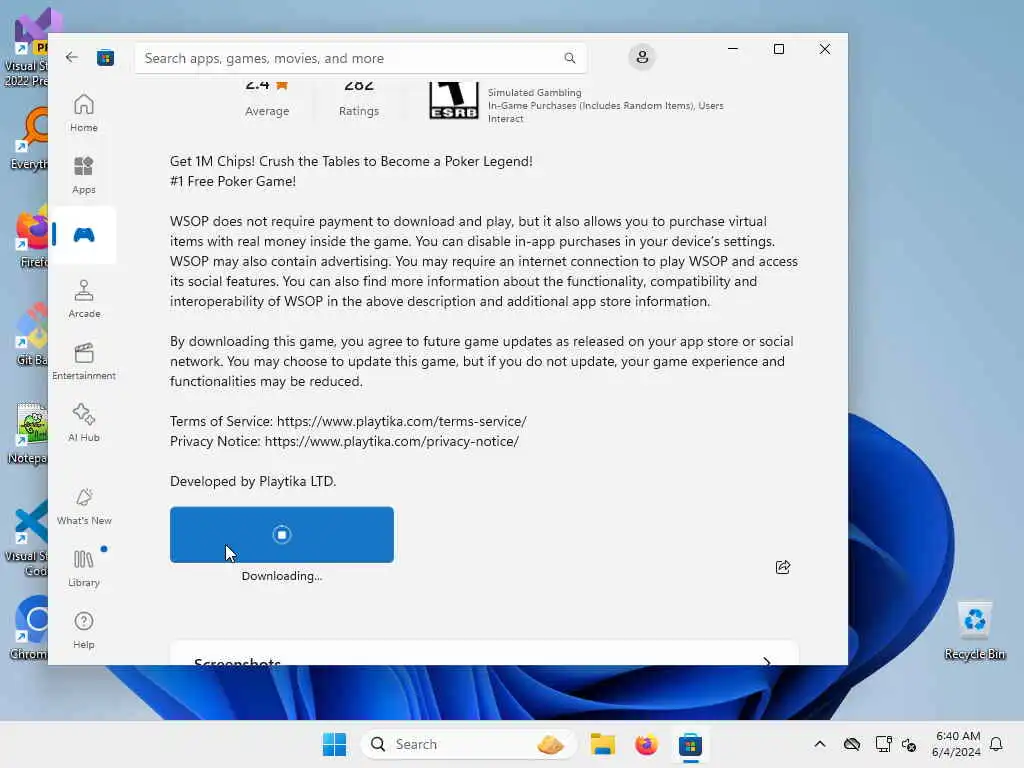The width and height of the screenshot is (1024, 768).
Task: Select Git Bash desktop shortcut
Action: coord(31,335)
